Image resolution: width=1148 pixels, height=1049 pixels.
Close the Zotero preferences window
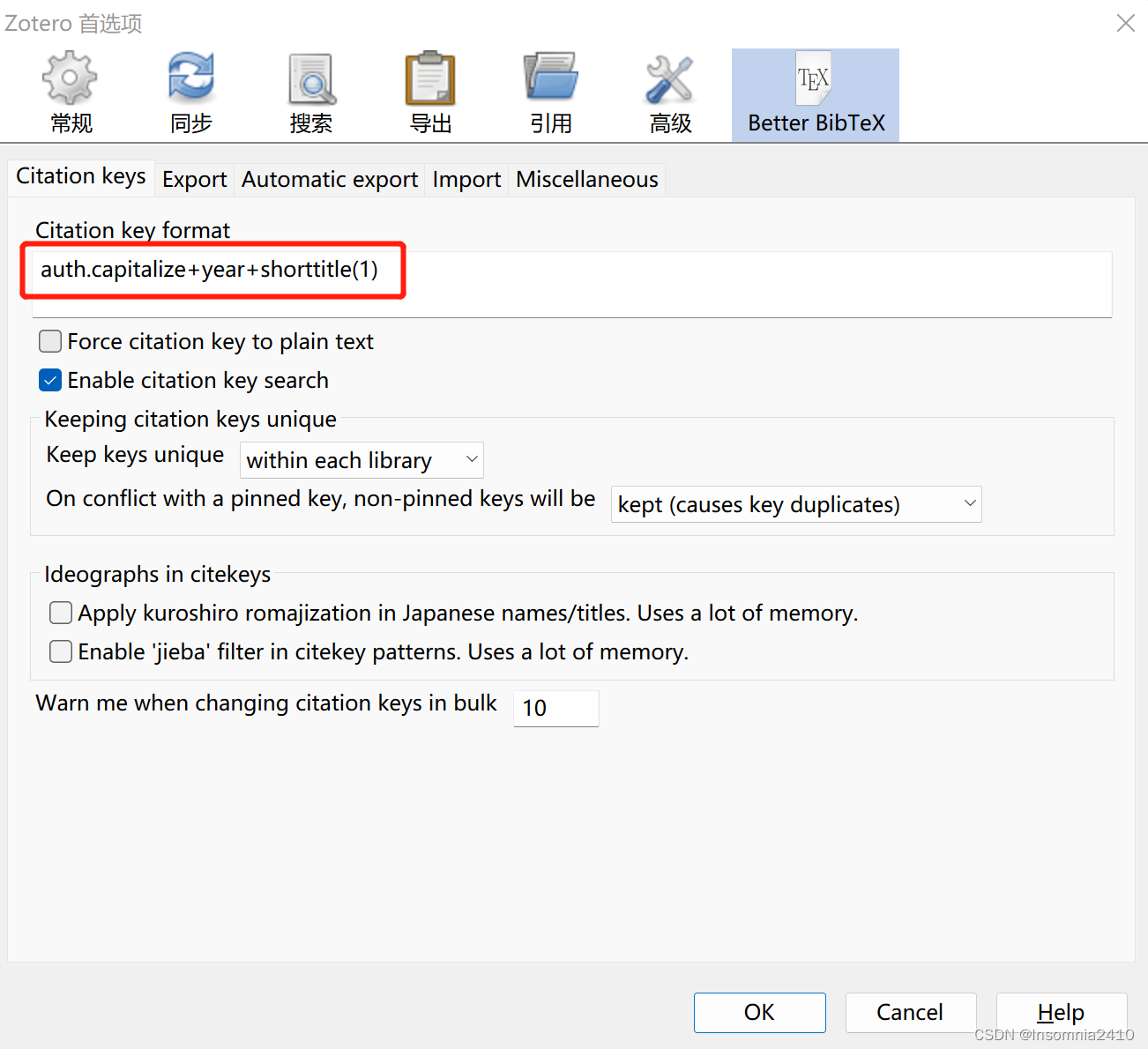pyautogui.click(x=1126, y=23)
